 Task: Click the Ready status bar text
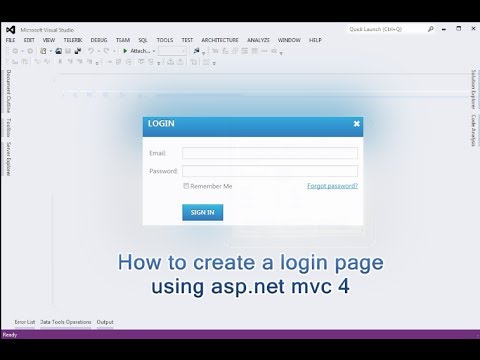click(x=10, y=335)
